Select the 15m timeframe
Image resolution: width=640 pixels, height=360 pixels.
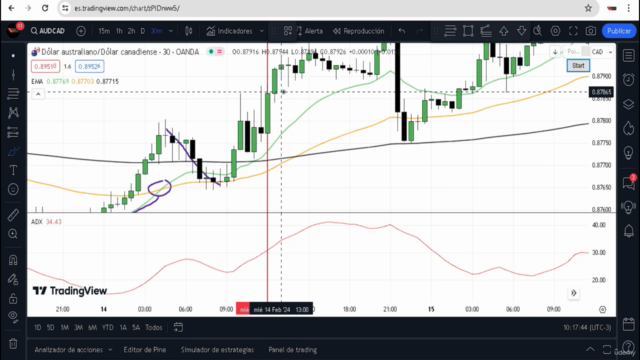coord(104,31)
